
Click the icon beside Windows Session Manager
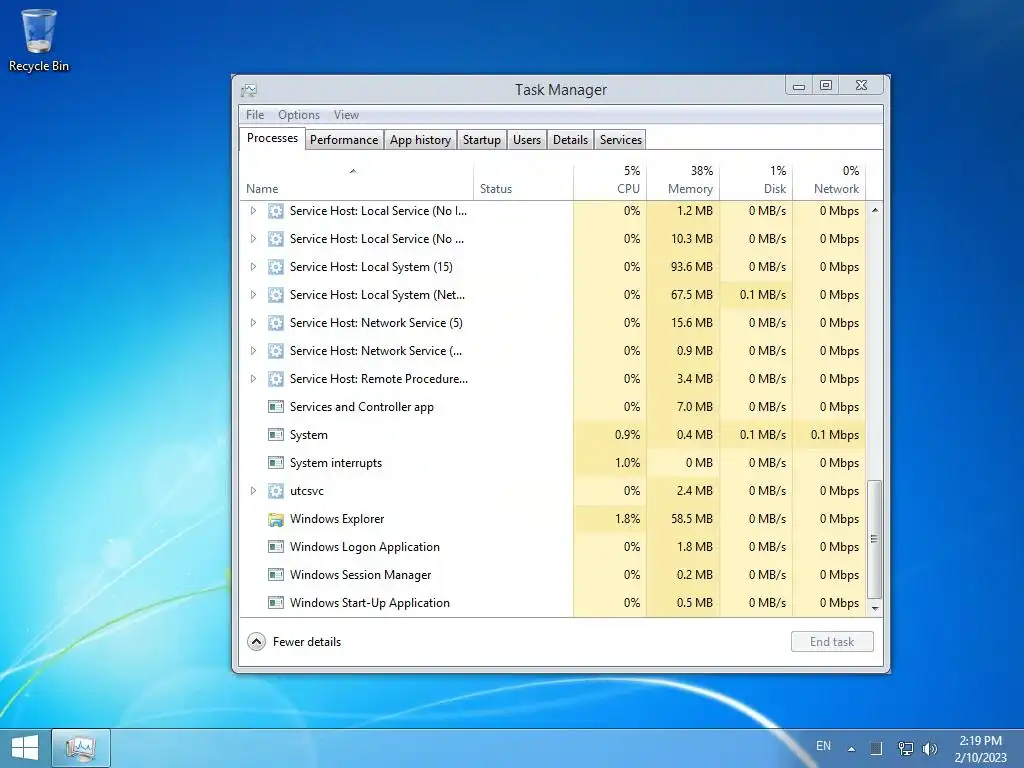(276, 575)
